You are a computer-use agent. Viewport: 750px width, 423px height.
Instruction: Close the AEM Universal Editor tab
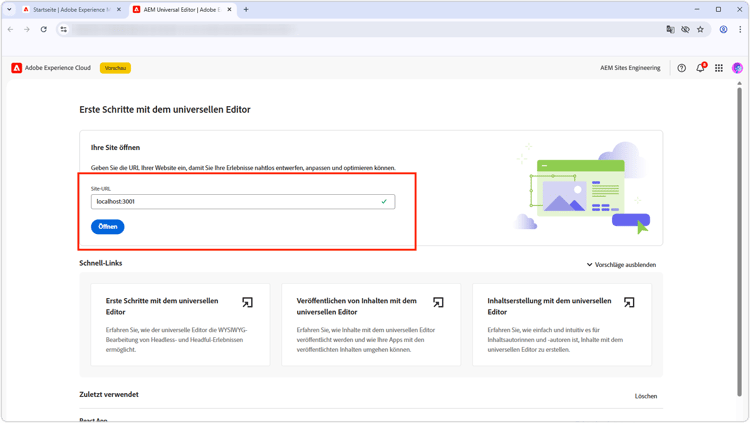tap(229, 10)
